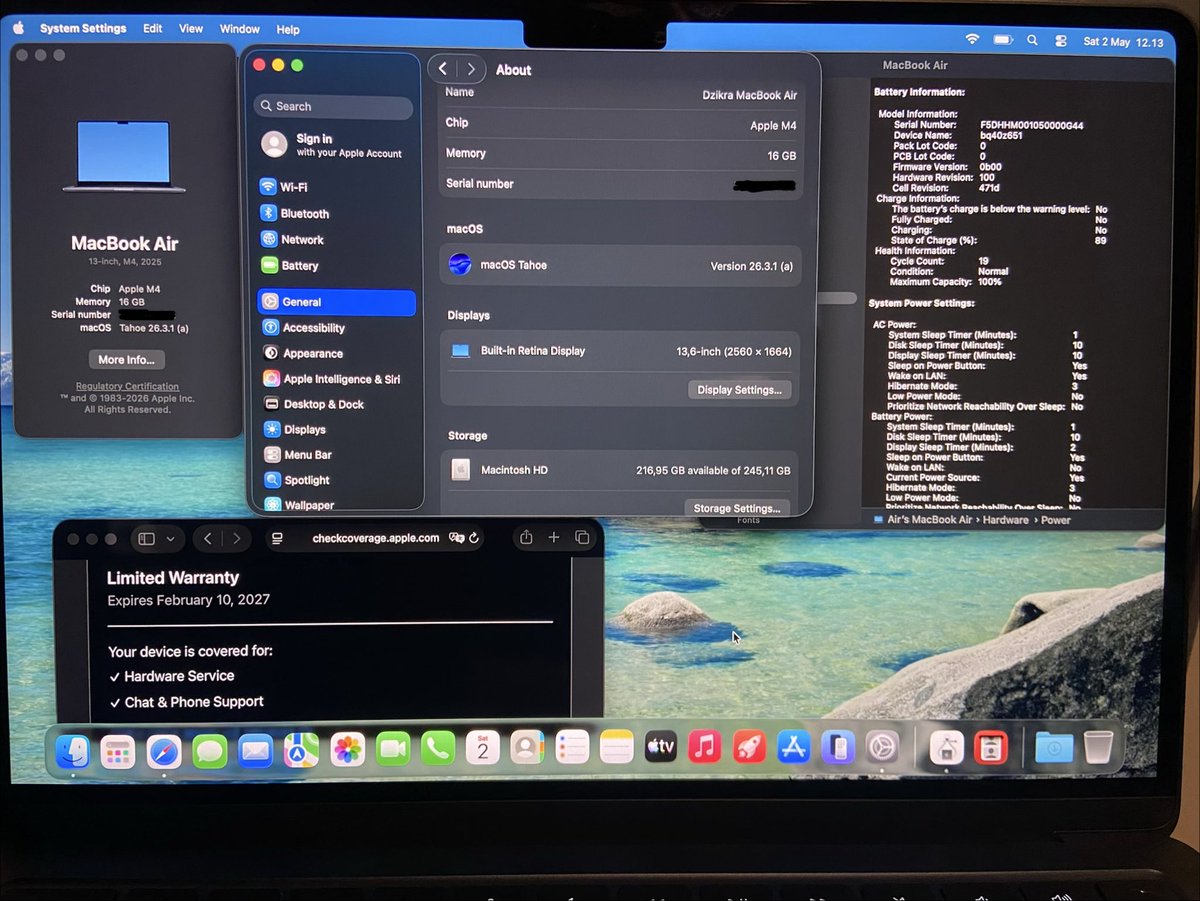
Task: Open Safari page menu icon left of URL
Action: click(278, 538)
